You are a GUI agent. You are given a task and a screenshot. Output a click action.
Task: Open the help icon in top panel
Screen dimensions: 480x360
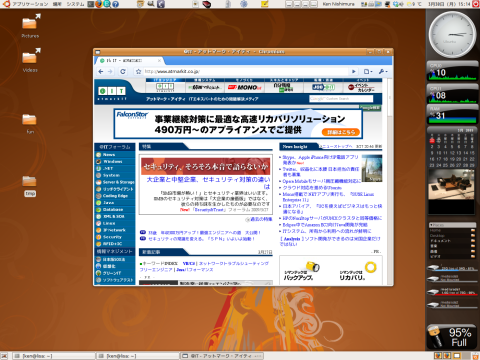(115, 4)
